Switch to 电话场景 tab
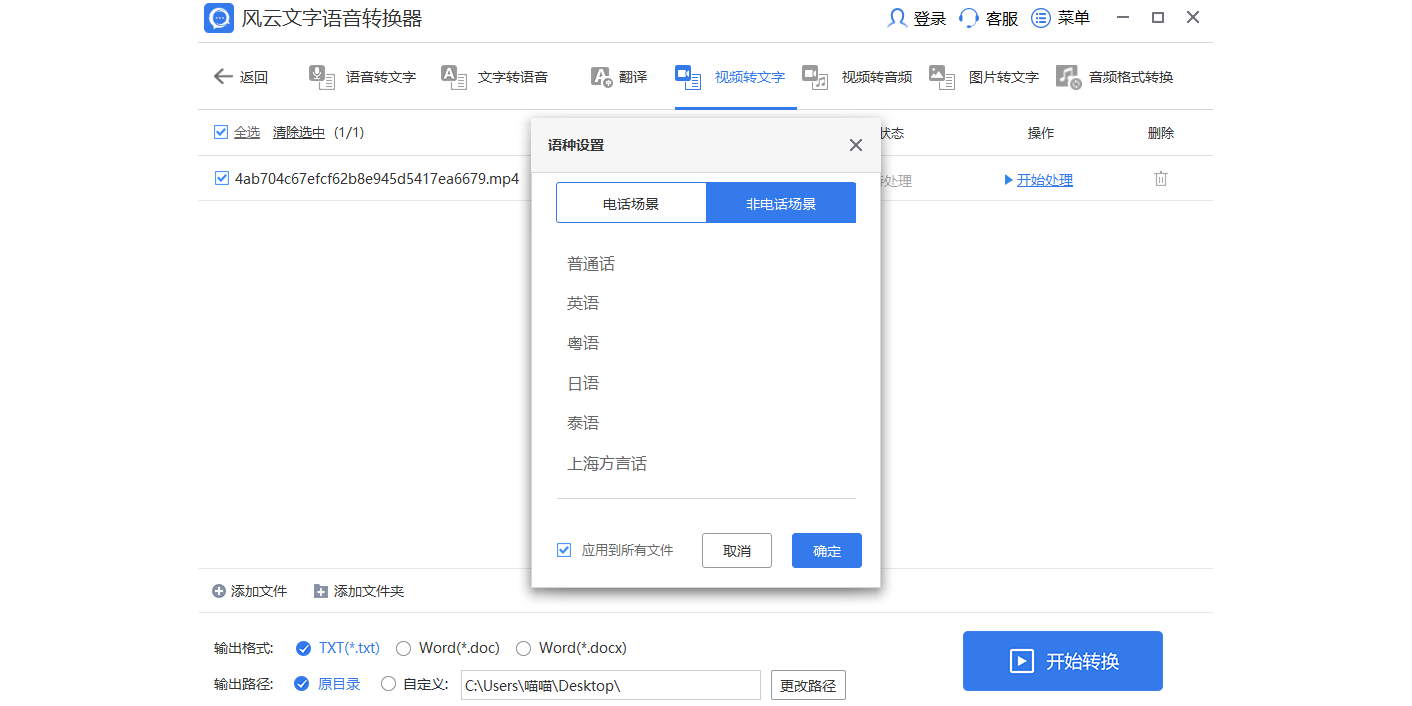Image resolution: width=1412 pixels, height=706 pixels. 631,202
